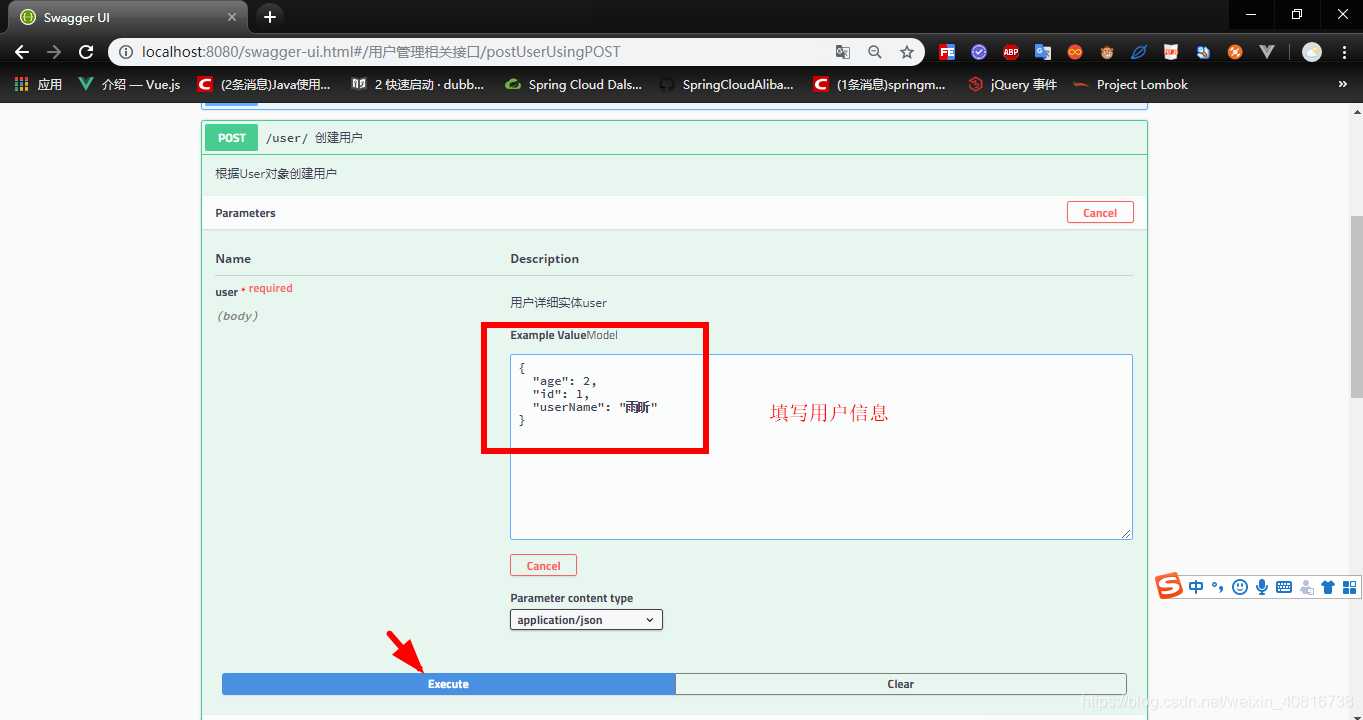
Task: Open the SpringCloudAlibaba bookmark
Action: (x=727, y=85)
